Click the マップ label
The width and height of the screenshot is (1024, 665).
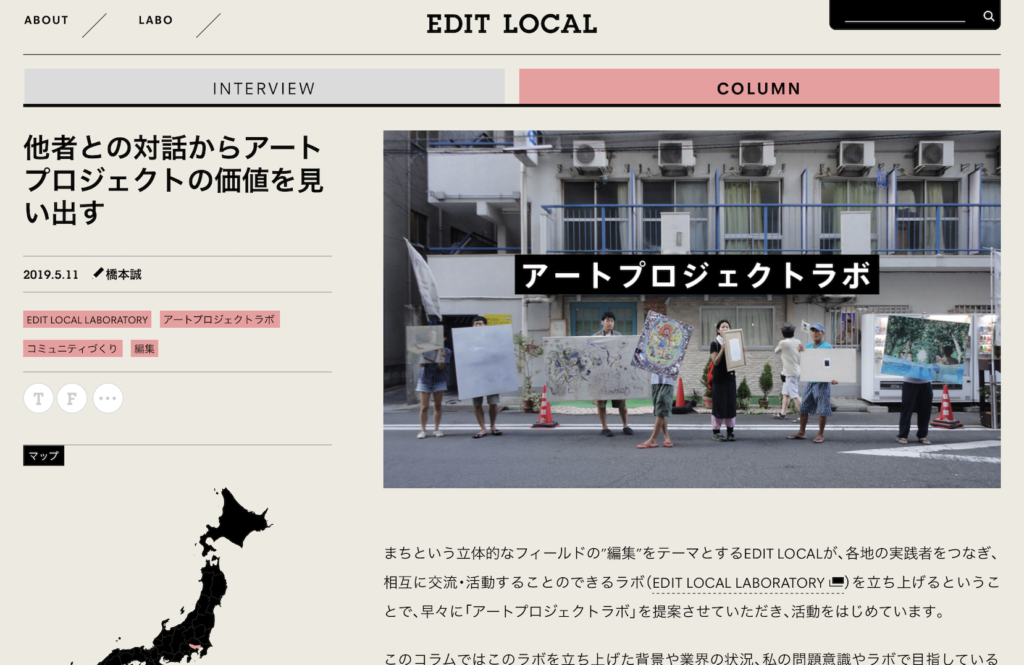click(x=44, y=456)
